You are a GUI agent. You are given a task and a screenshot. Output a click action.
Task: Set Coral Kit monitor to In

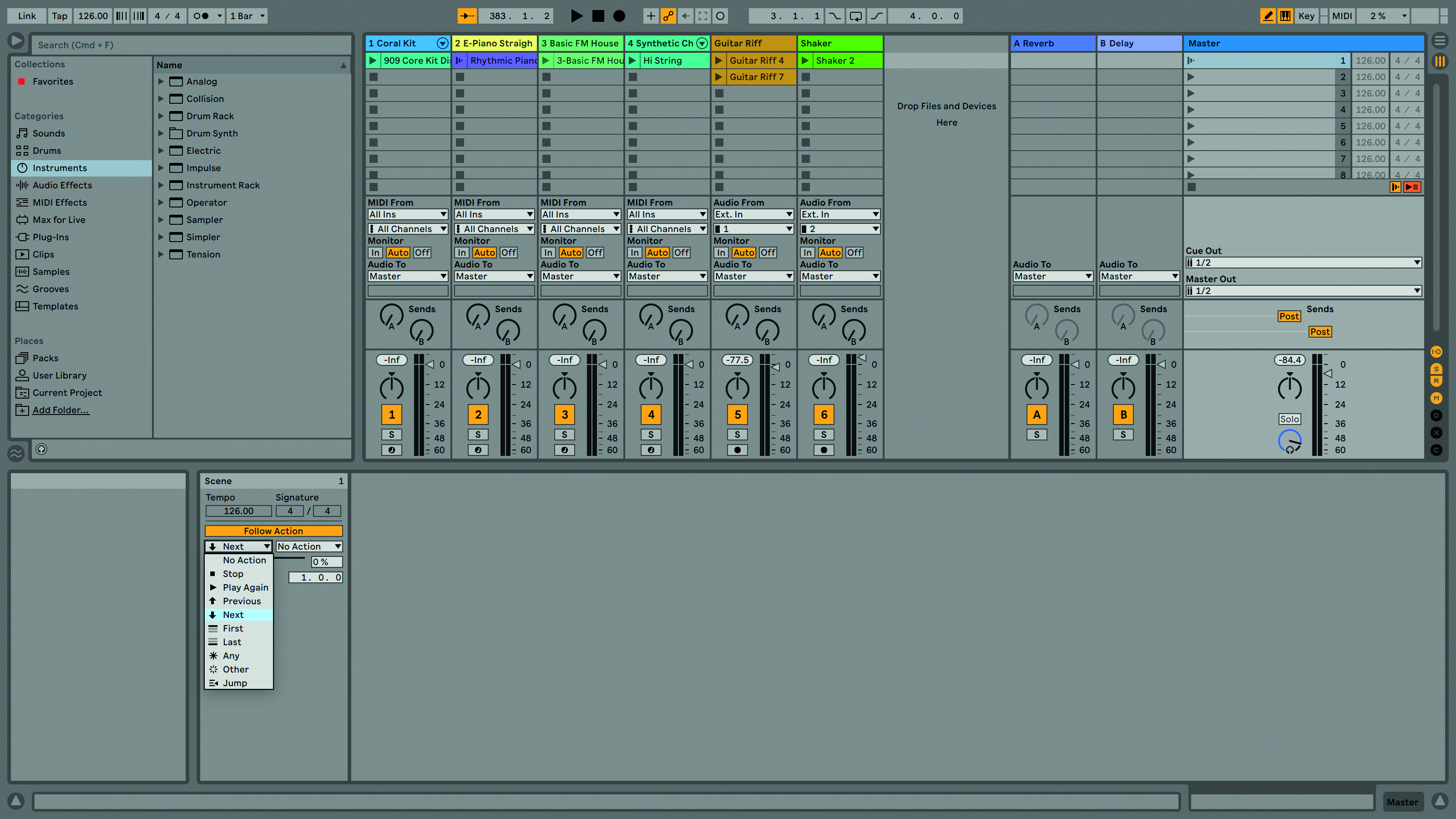[375, 253]
